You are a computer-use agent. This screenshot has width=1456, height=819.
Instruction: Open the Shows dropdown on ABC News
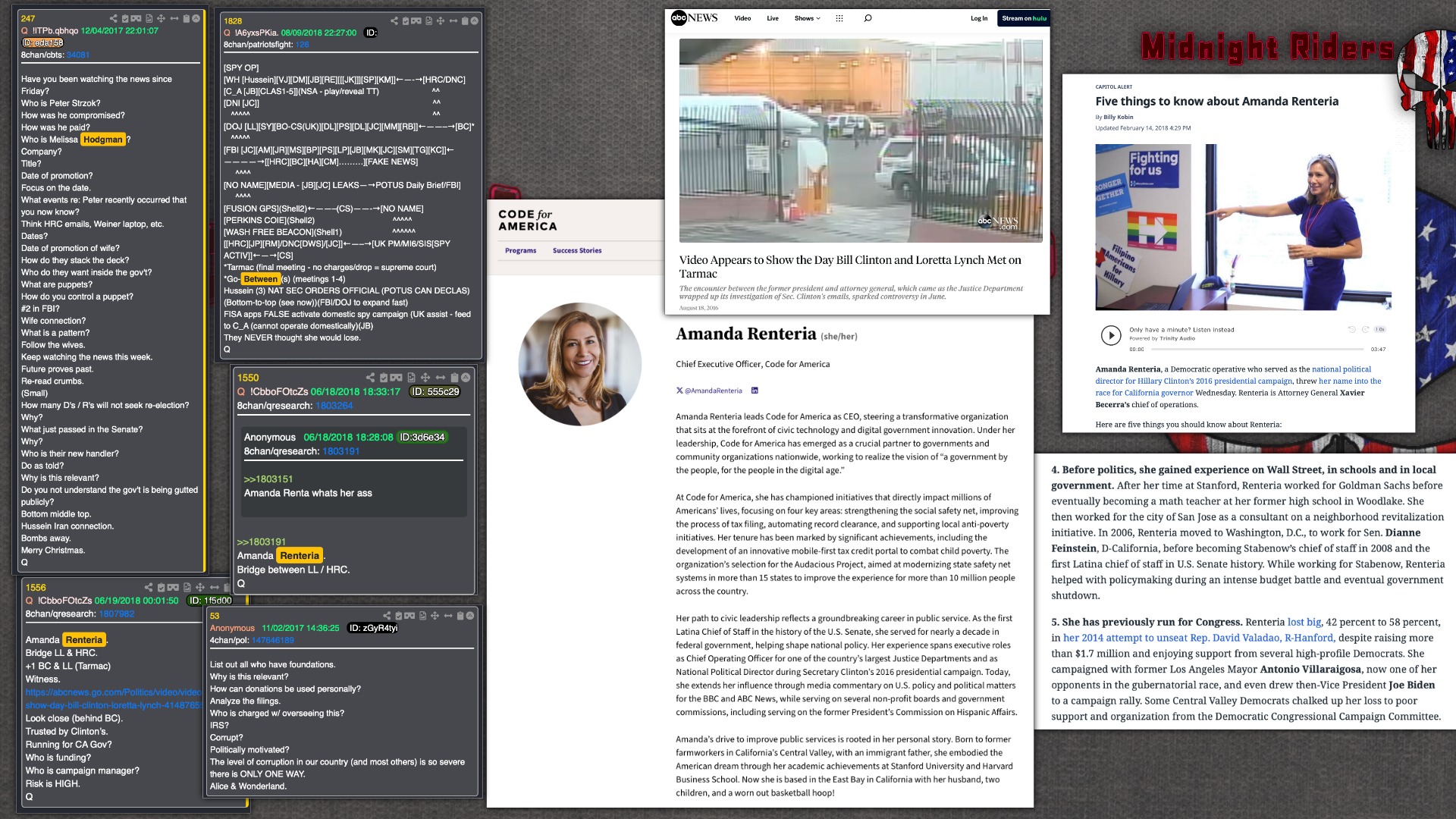(807, 18)
